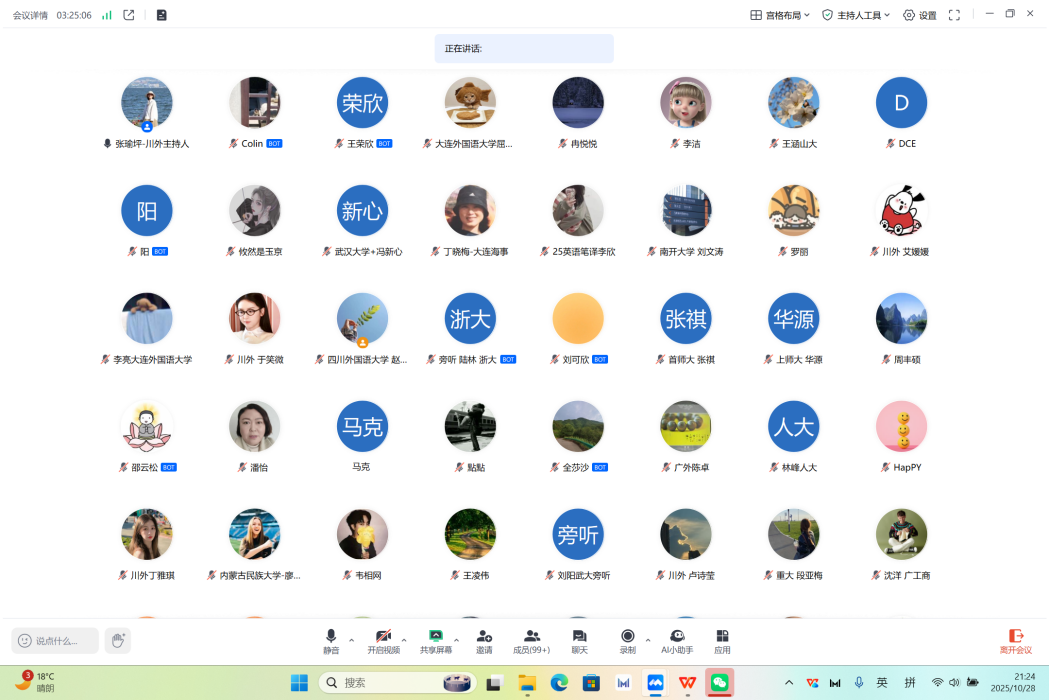Click the network signal strength icon

tap(107, 15)
